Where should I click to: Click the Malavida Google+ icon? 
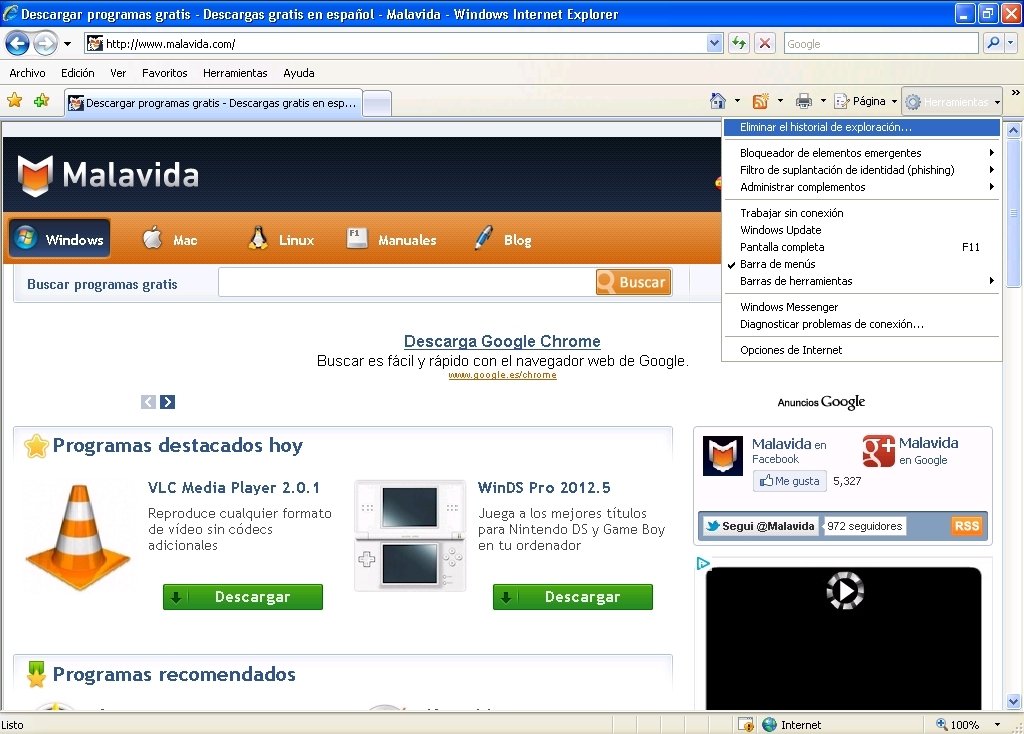click(x=878, y=451)
